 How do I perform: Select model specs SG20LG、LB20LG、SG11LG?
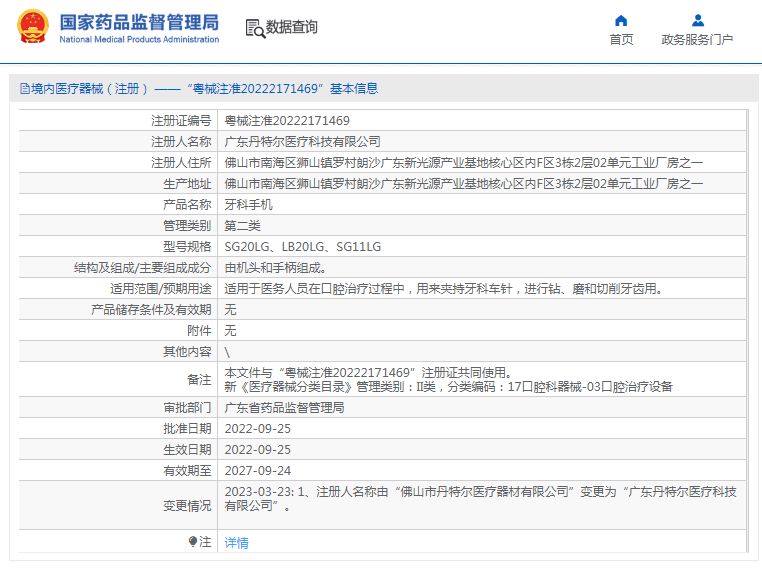click(x=302, y=246)
